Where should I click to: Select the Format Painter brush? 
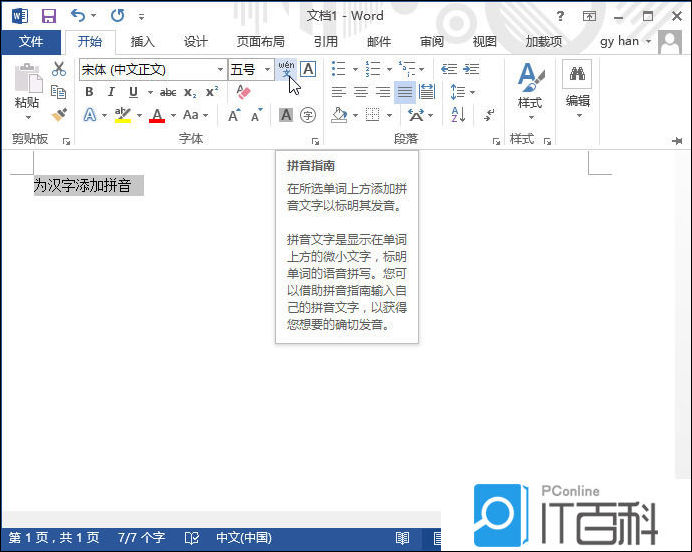[59, 115]
